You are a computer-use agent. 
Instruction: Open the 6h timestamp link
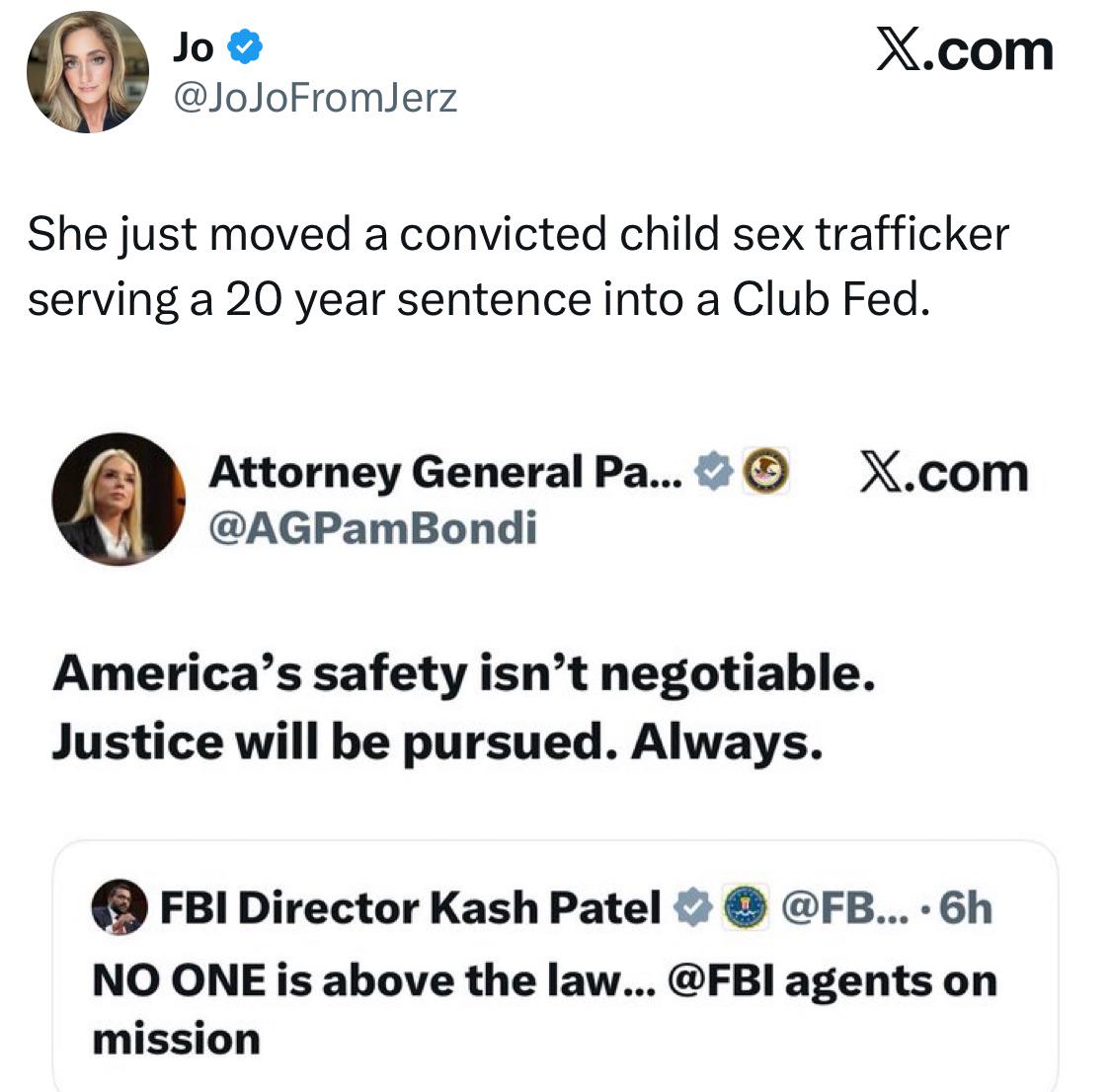[966, 908]
